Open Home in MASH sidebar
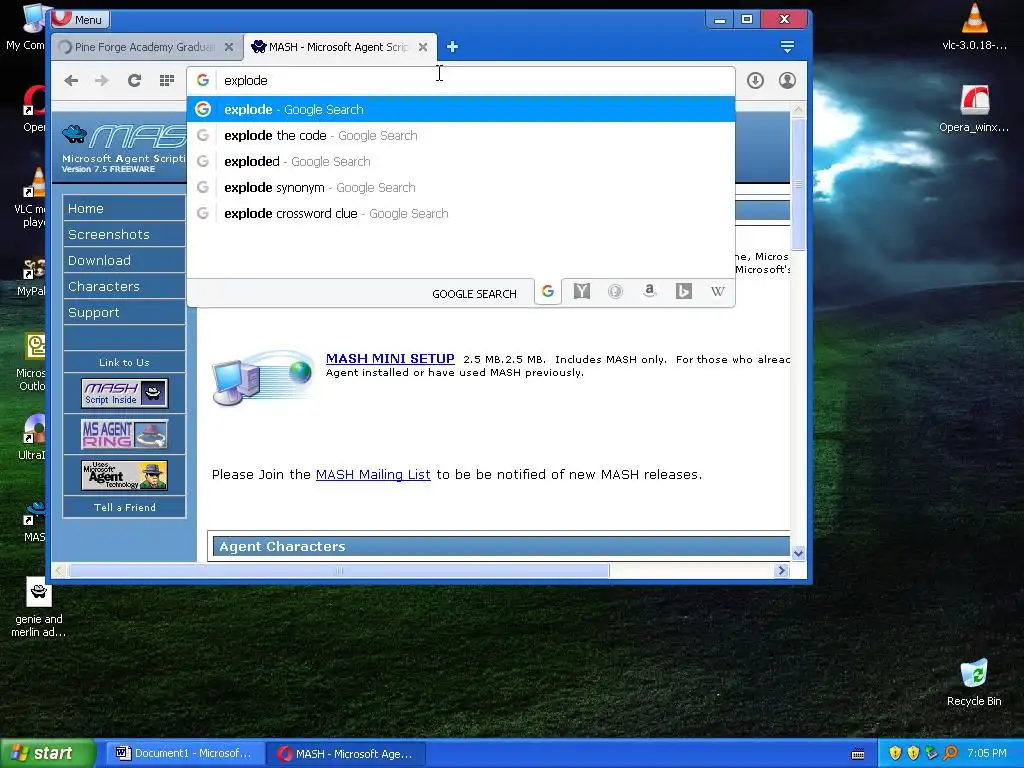 124,208
